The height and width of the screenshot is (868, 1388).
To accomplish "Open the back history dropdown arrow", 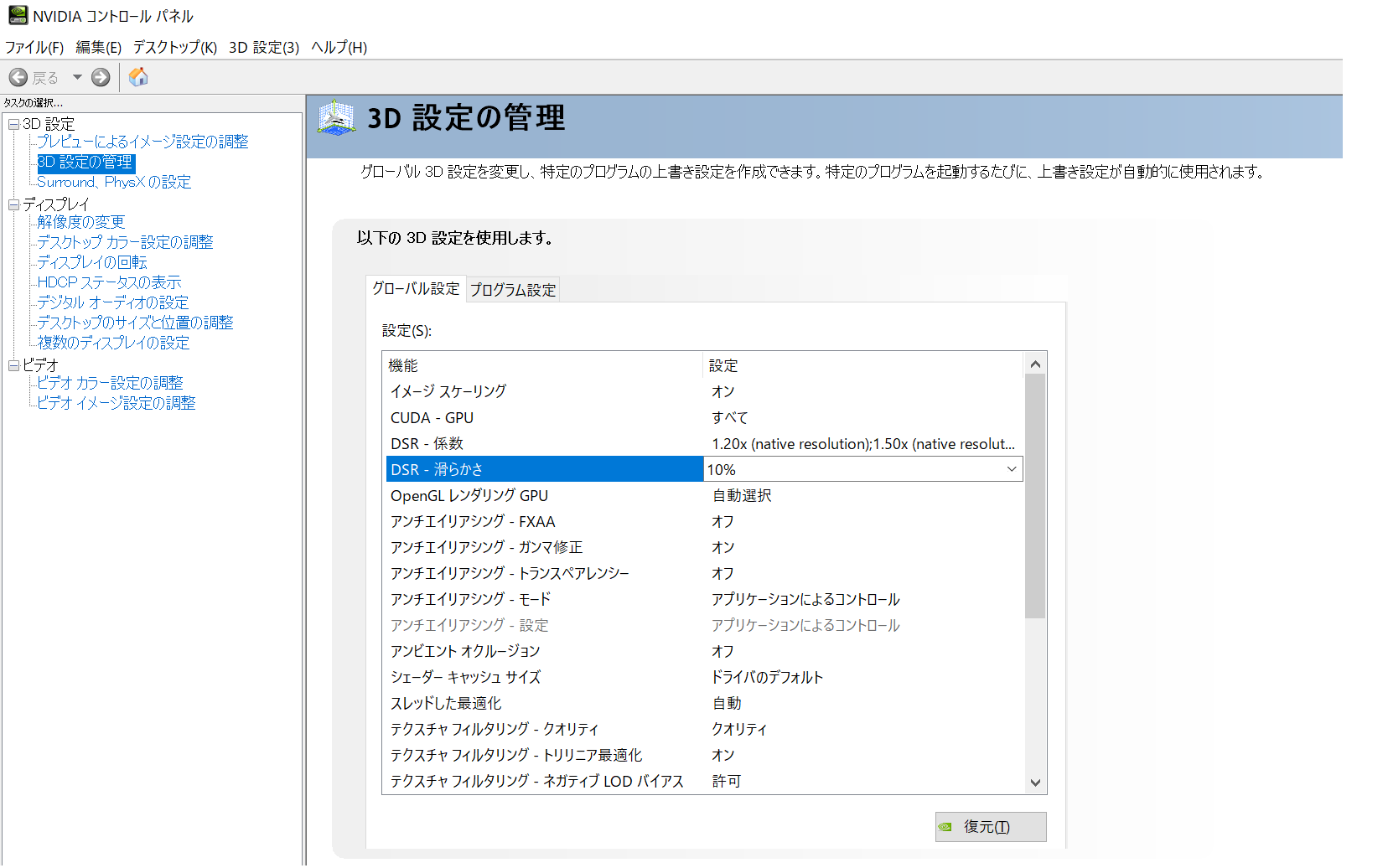I will pos(77,78).
